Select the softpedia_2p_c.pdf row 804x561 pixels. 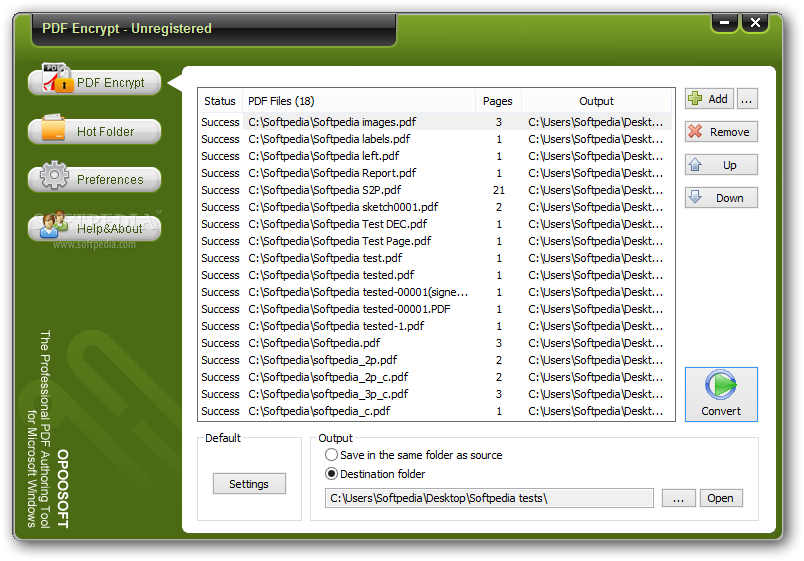(436, 377)
